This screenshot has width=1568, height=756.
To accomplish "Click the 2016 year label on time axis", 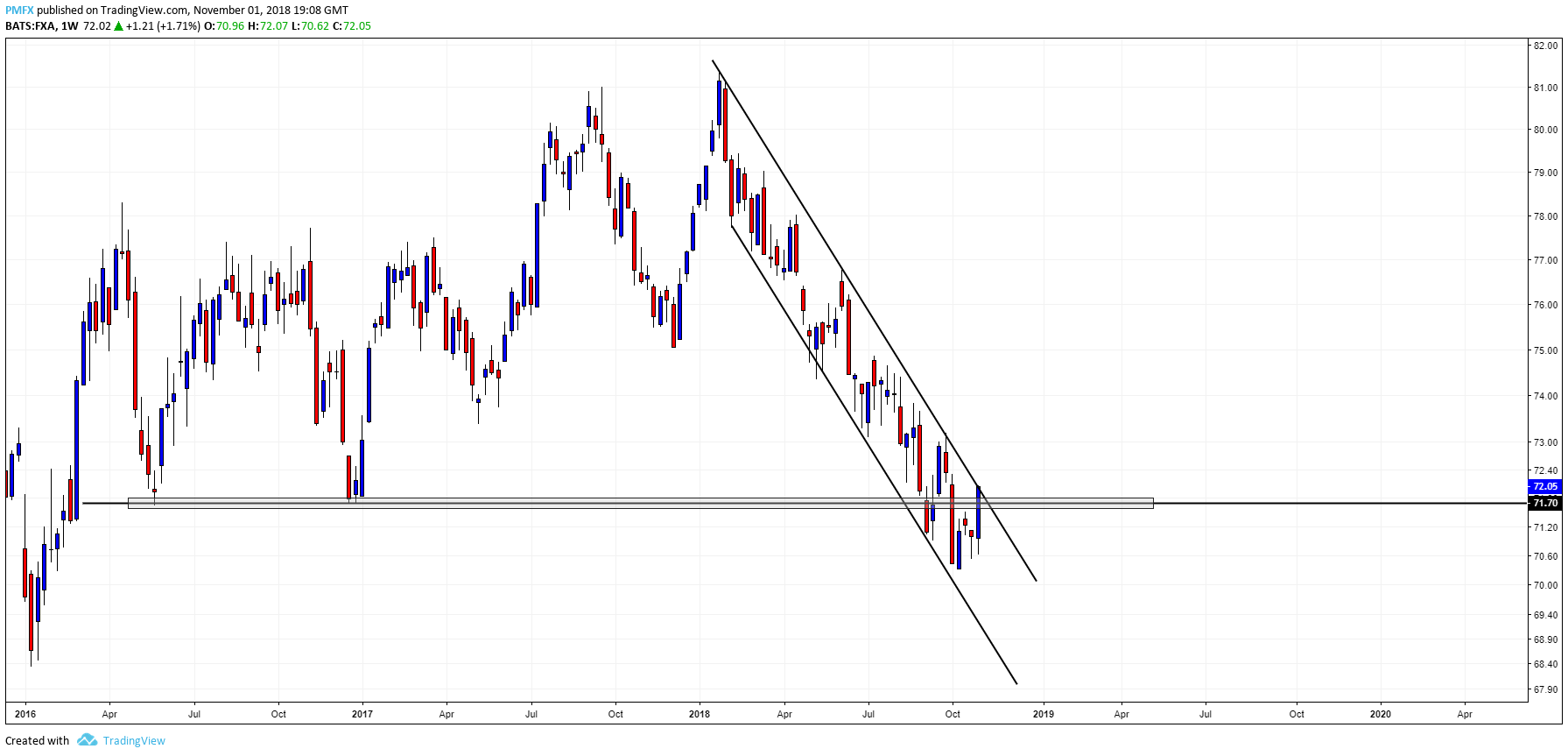I will click(x=25, y=714).
